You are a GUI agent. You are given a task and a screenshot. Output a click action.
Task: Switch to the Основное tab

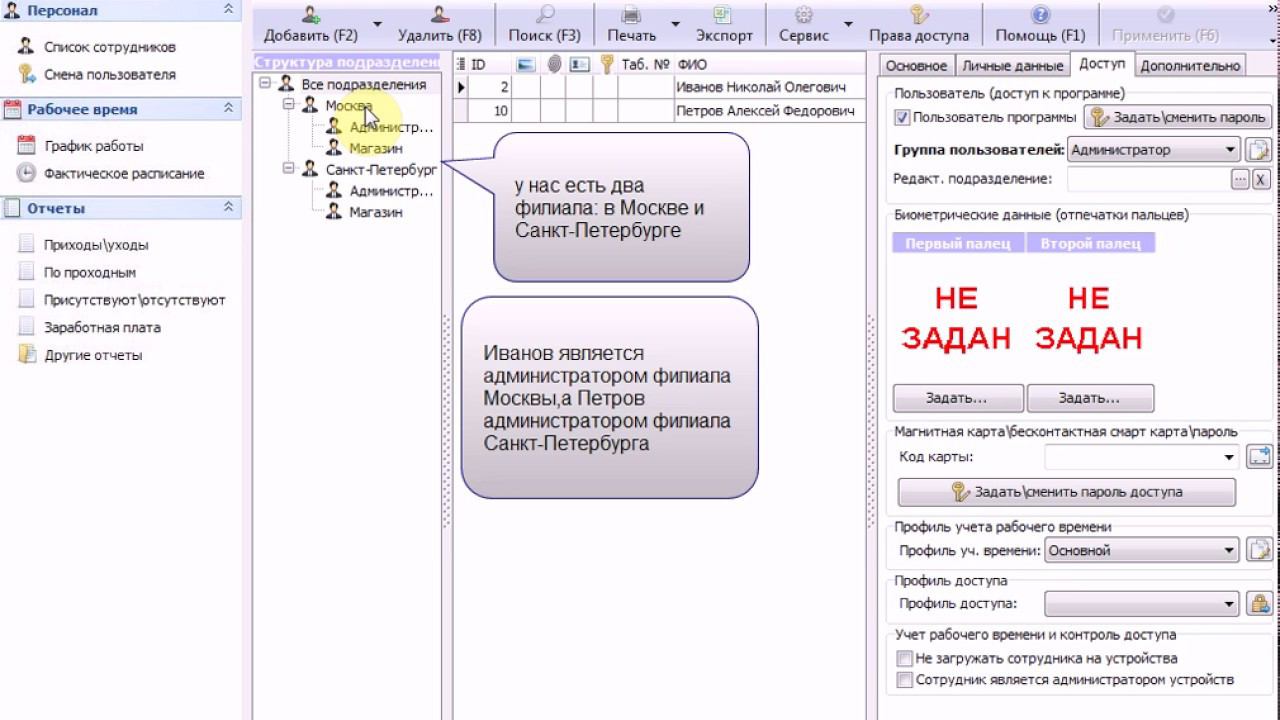[916, 65]
